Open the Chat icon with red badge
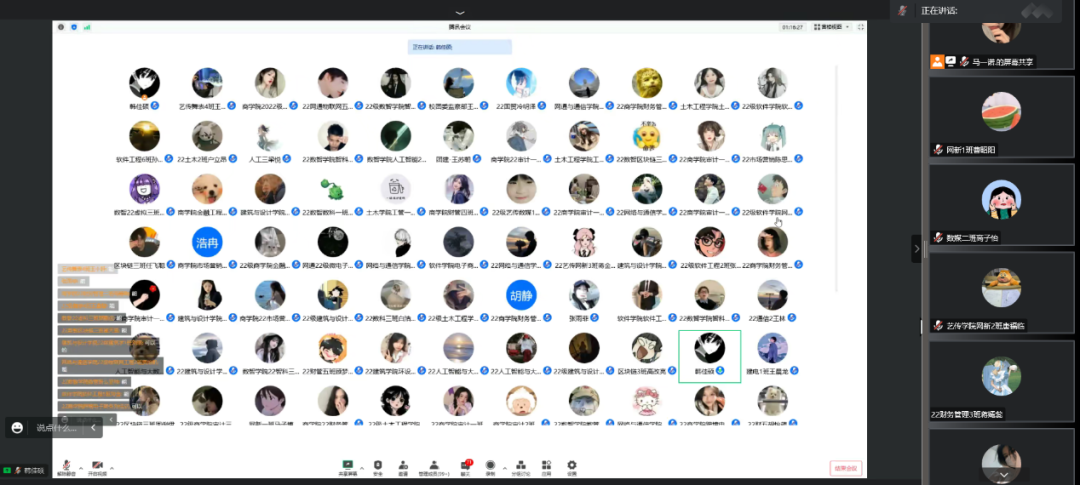The image size is (1080, 485). 465,466
